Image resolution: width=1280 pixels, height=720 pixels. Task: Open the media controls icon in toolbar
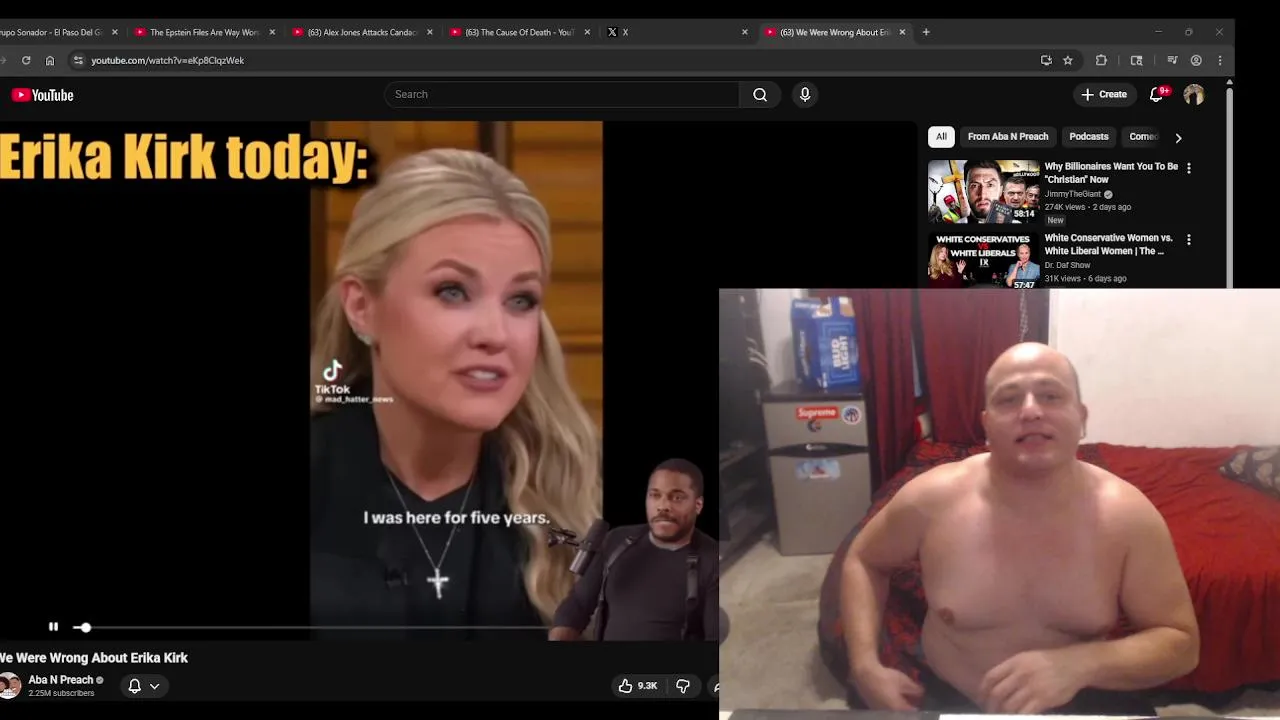coord(1172,60)
